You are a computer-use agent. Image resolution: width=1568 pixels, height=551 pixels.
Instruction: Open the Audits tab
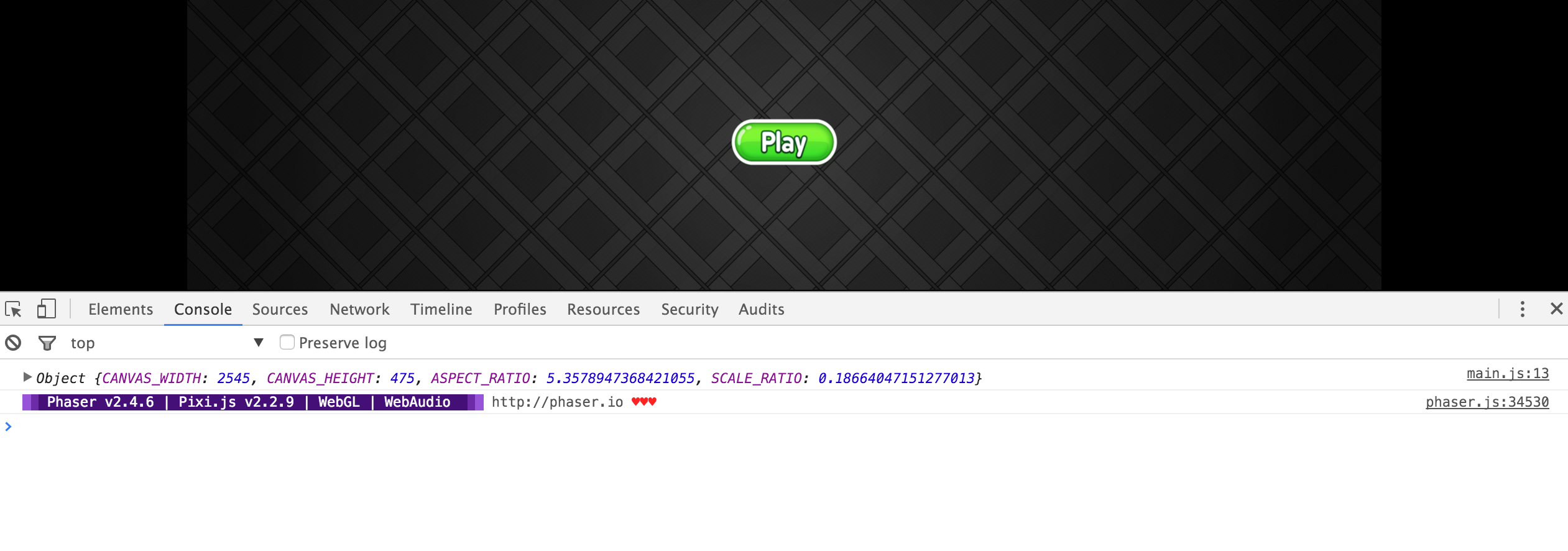[761, 309]
